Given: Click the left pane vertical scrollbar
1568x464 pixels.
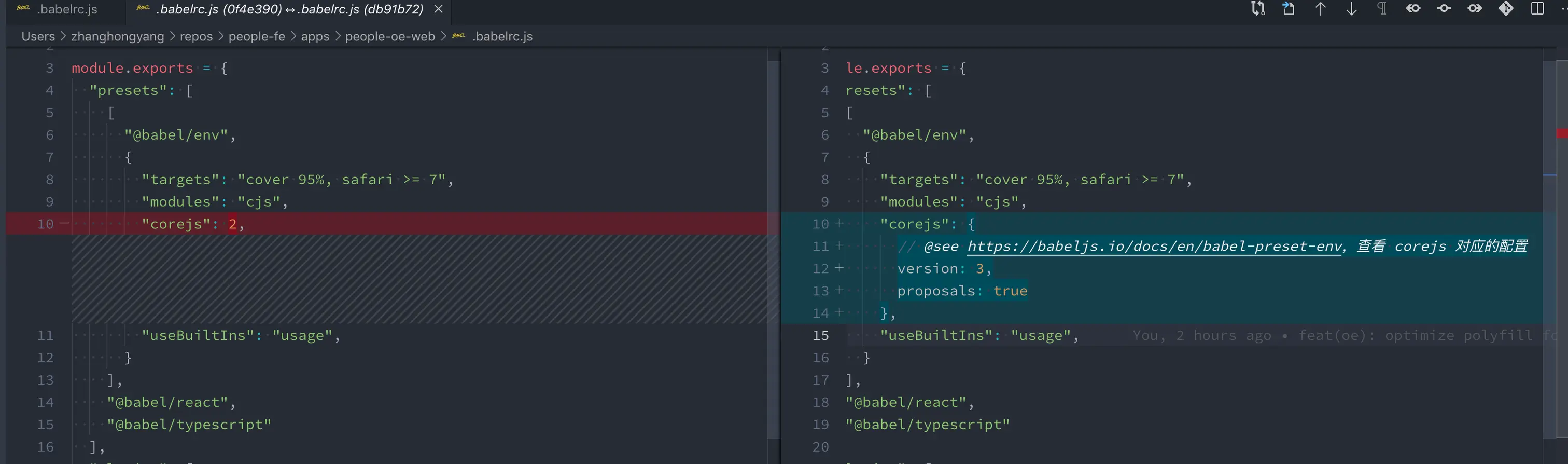Looking at the screenshot, I should (x=774, y=250).
